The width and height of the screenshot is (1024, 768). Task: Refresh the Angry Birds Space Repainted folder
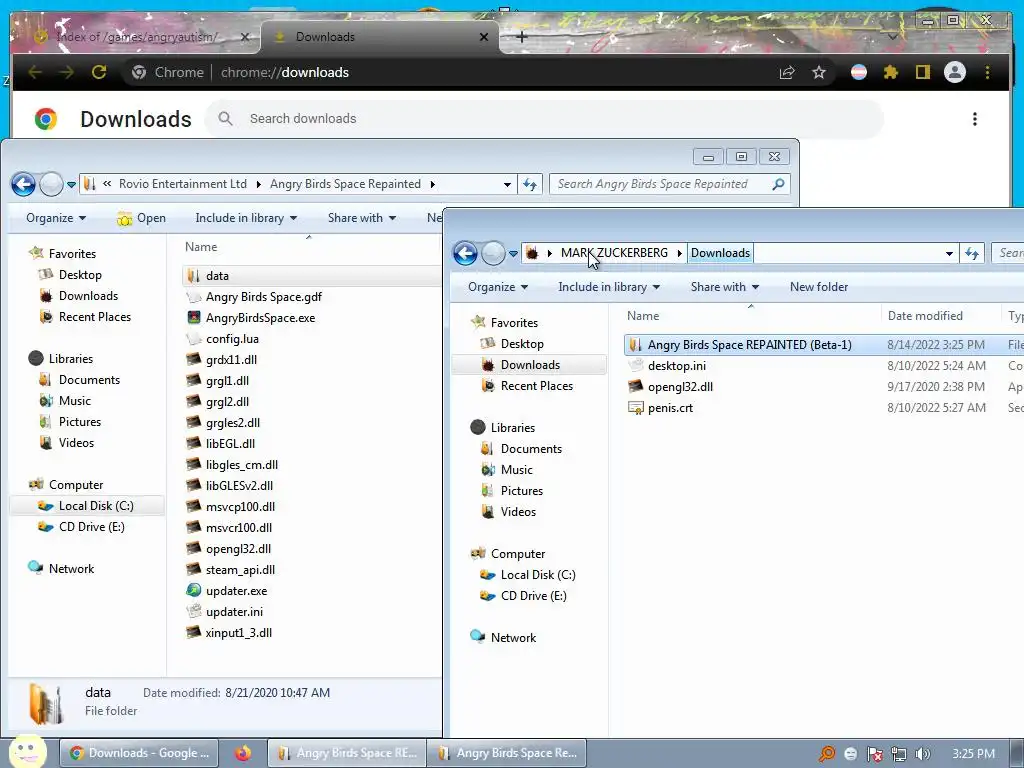click(x=530, y=184)
